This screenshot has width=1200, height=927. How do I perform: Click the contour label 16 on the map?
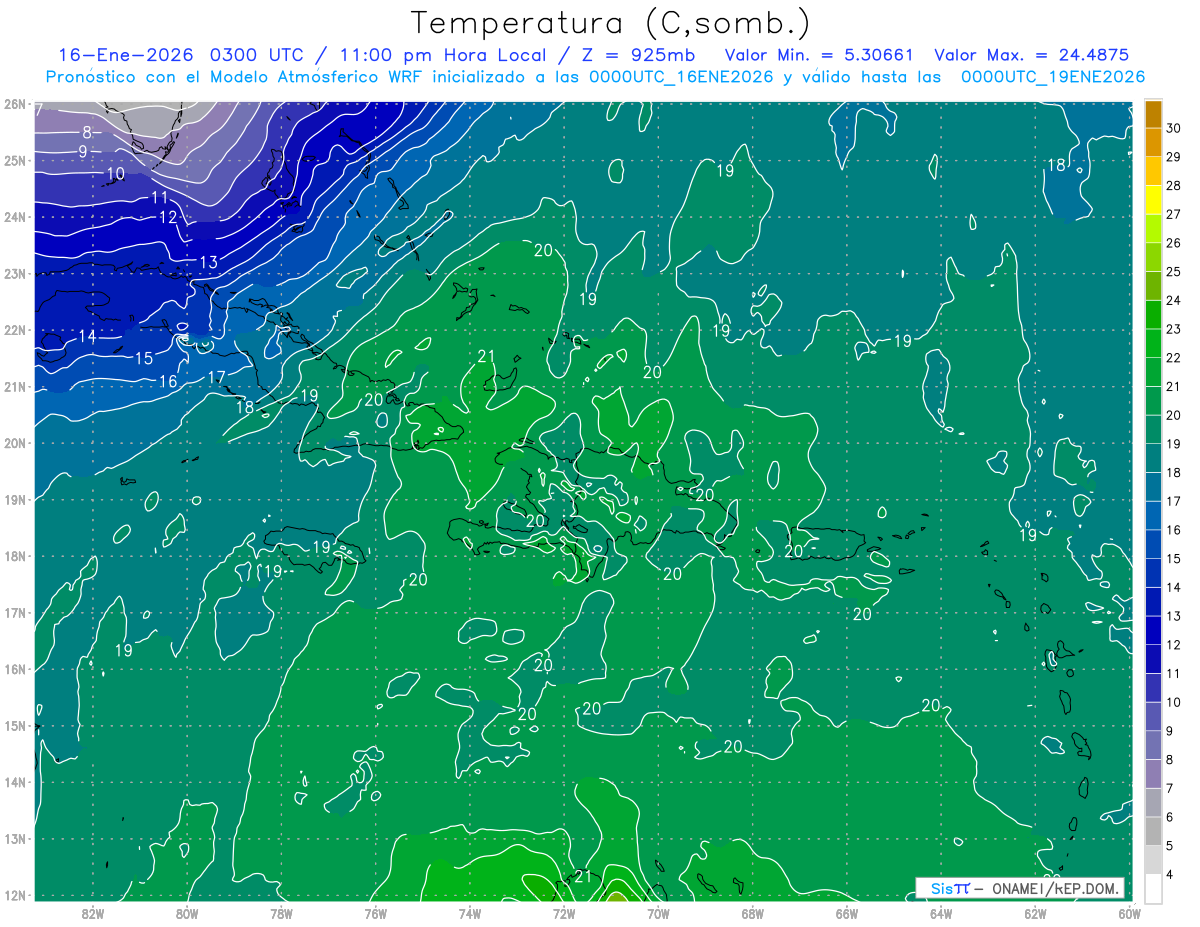168,381
